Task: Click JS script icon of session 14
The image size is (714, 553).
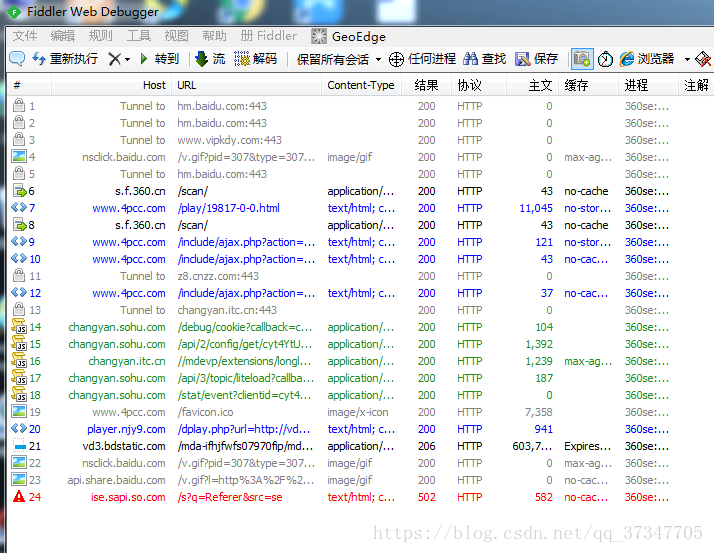Action: [19, 327]
